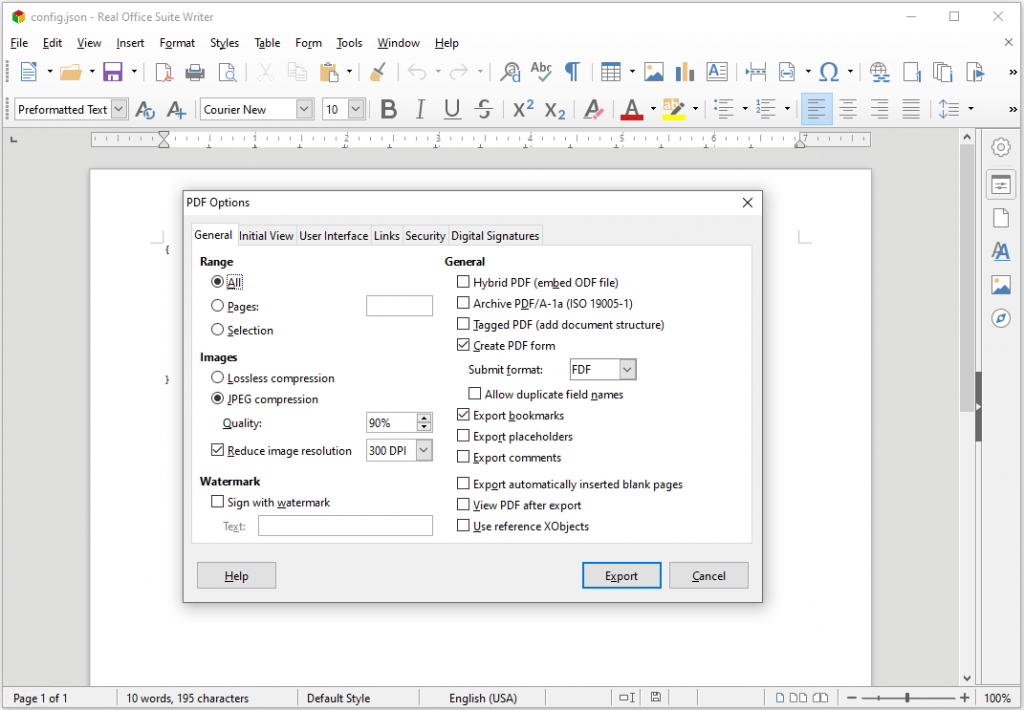
Task: Enable Hybrid PDF embed ODF file
Action: point(463,283)
